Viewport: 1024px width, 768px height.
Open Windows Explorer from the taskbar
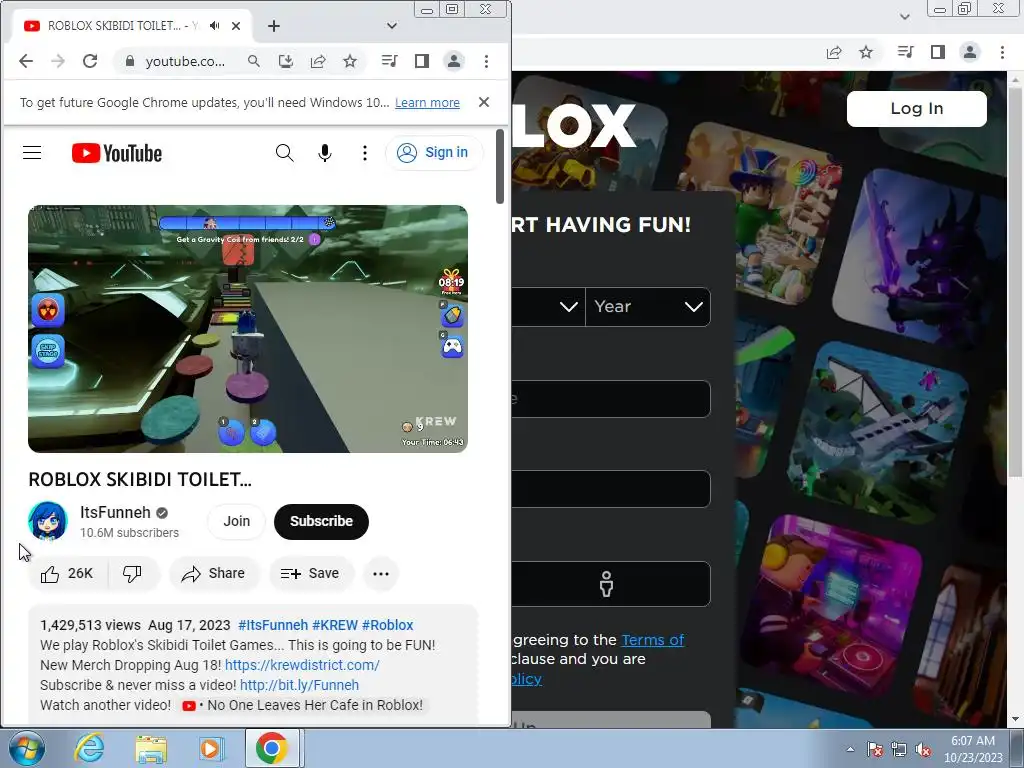(151, 748)
